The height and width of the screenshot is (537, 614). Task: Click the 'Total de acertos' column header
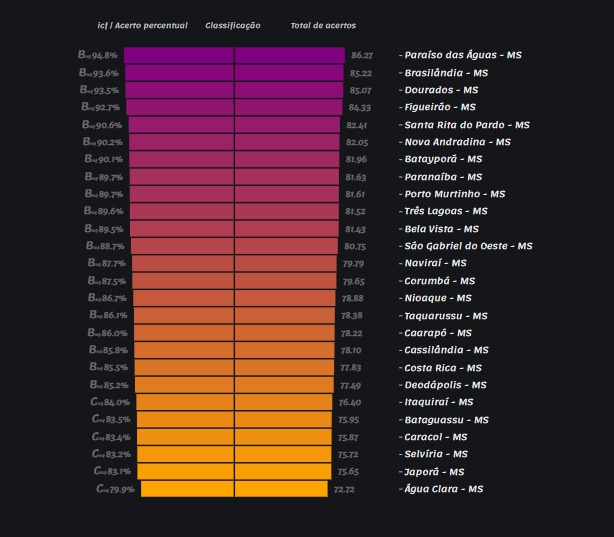322,25
